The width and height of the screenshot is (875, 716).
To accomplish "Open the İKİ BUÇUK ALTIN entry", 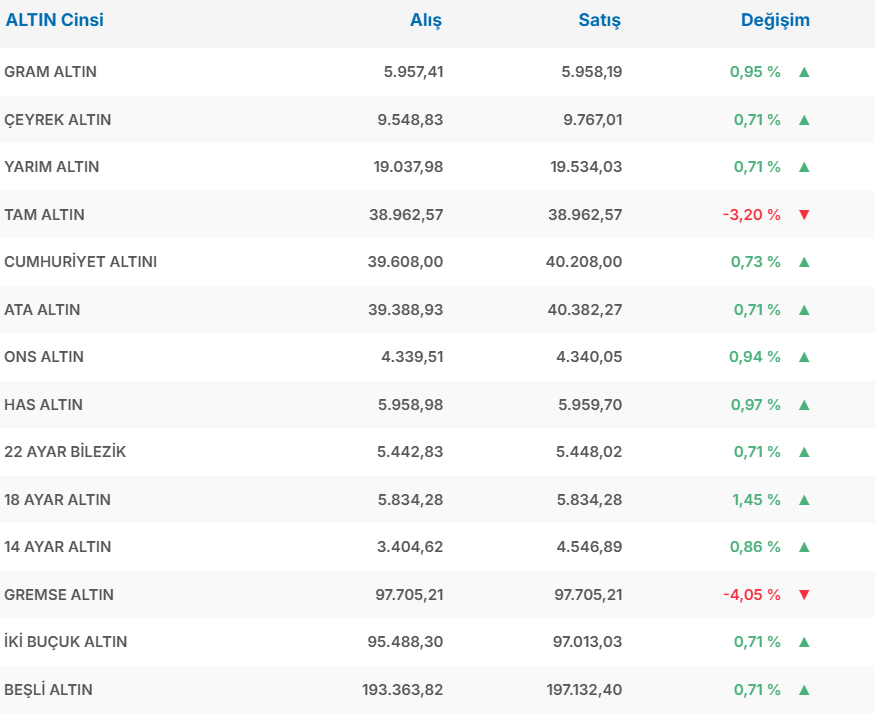I will click(66, 642).
